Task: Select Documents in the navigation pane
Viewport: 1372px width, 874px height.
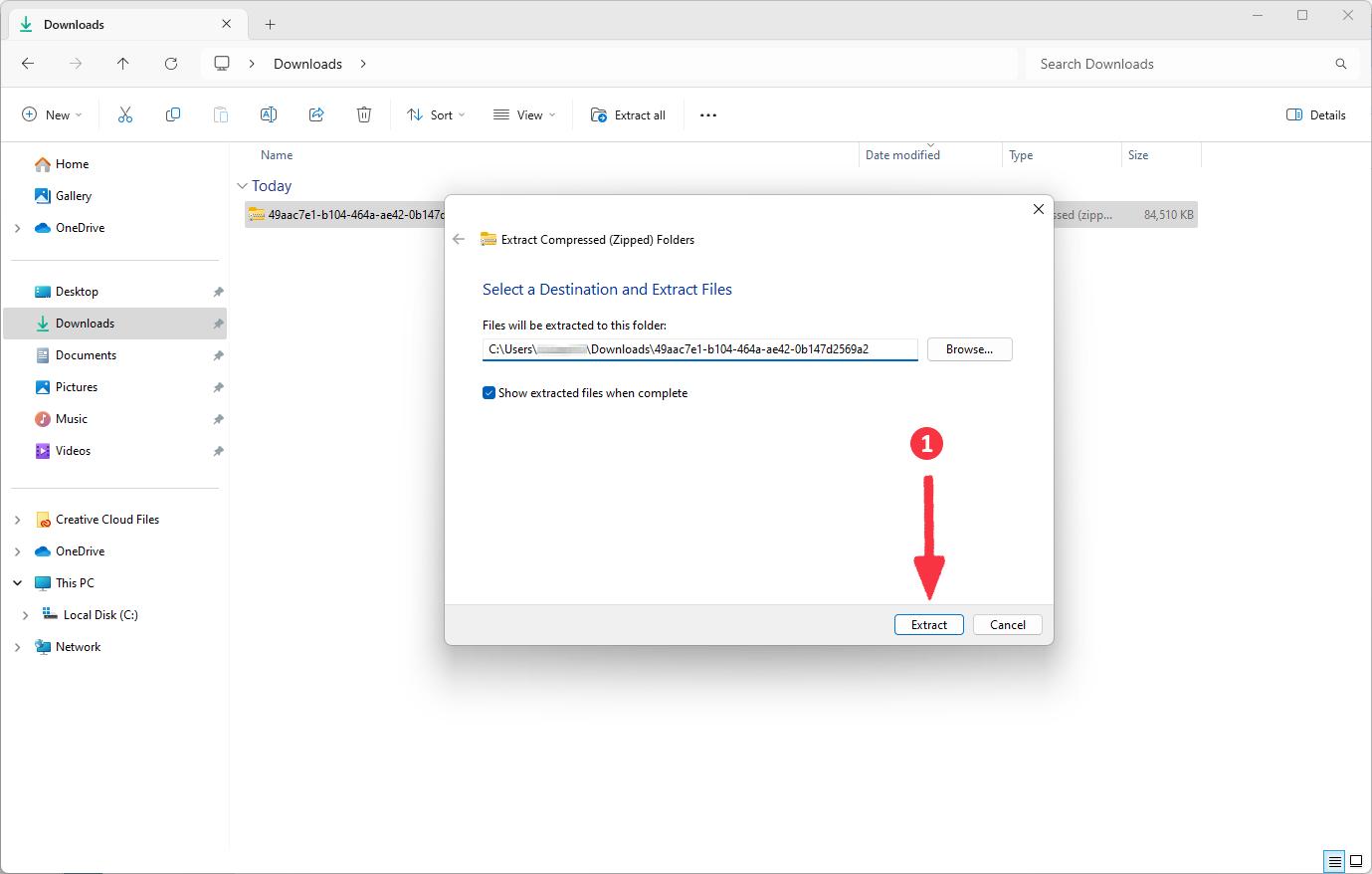Action: [86, 355]
